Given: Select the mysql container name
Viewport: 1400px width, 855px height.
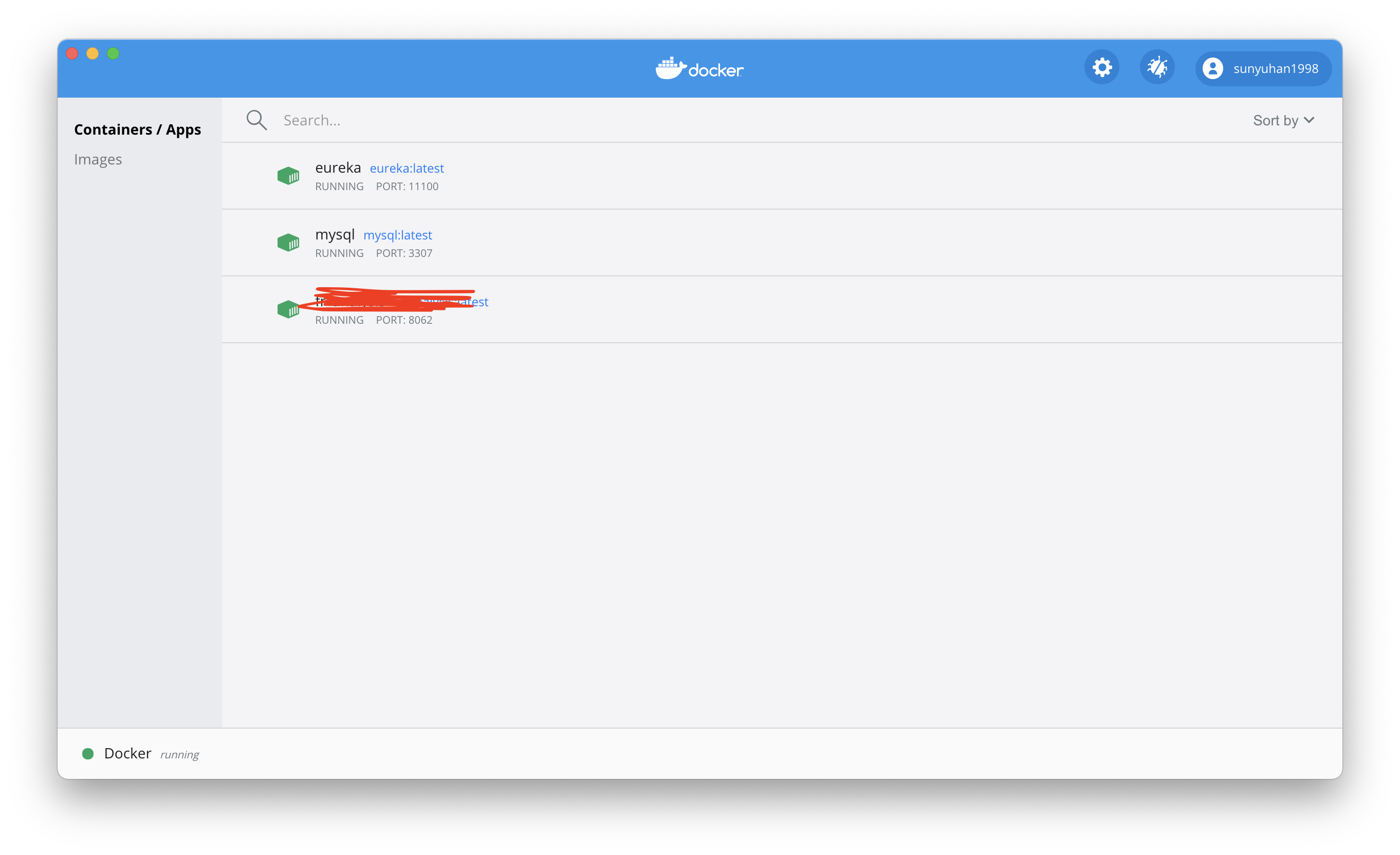Looking at the screenshot, I should (x=335, y=235).
